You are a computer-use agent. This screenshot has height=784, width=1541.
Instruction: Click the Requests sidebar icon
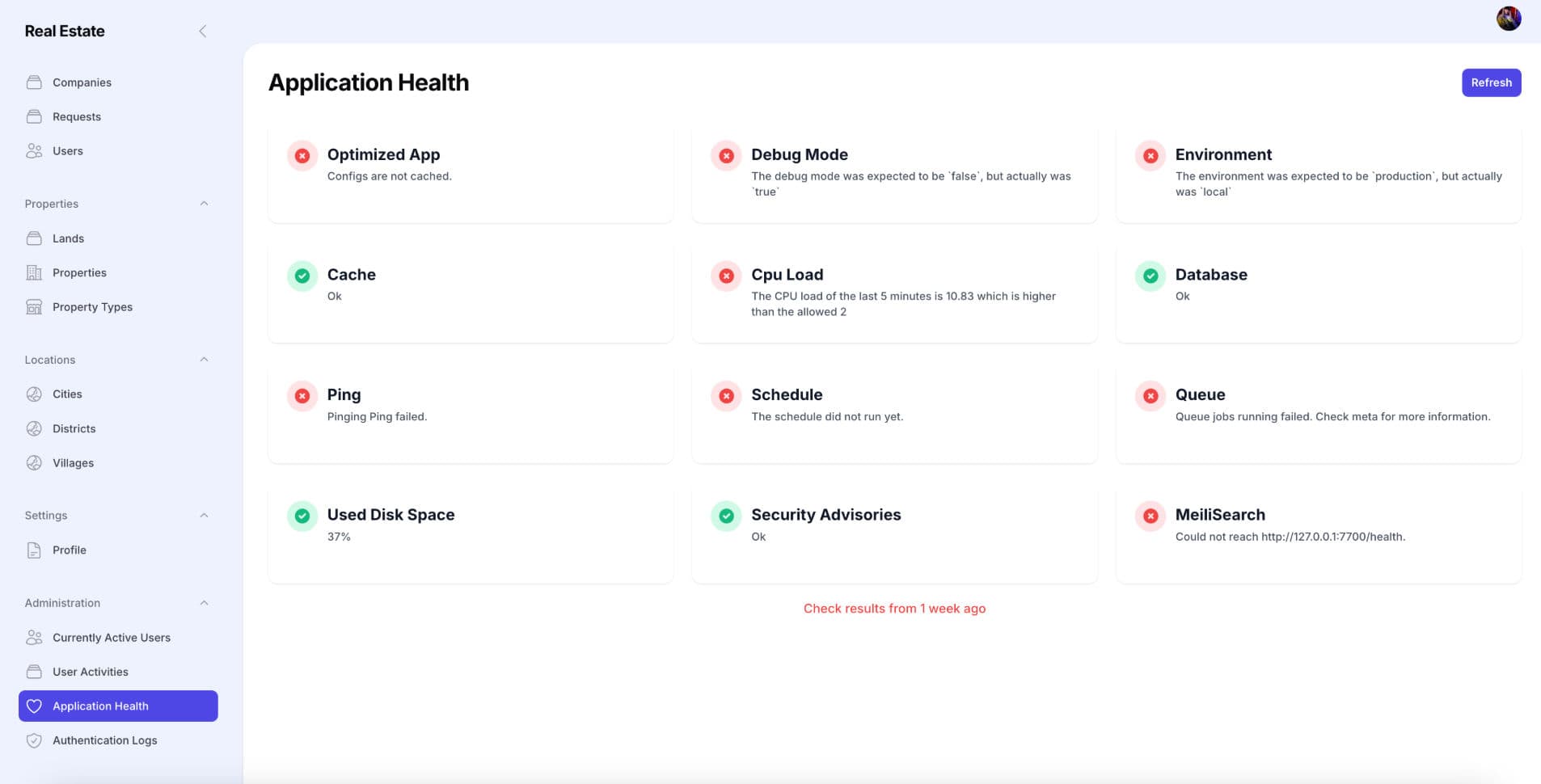(34, 116)
